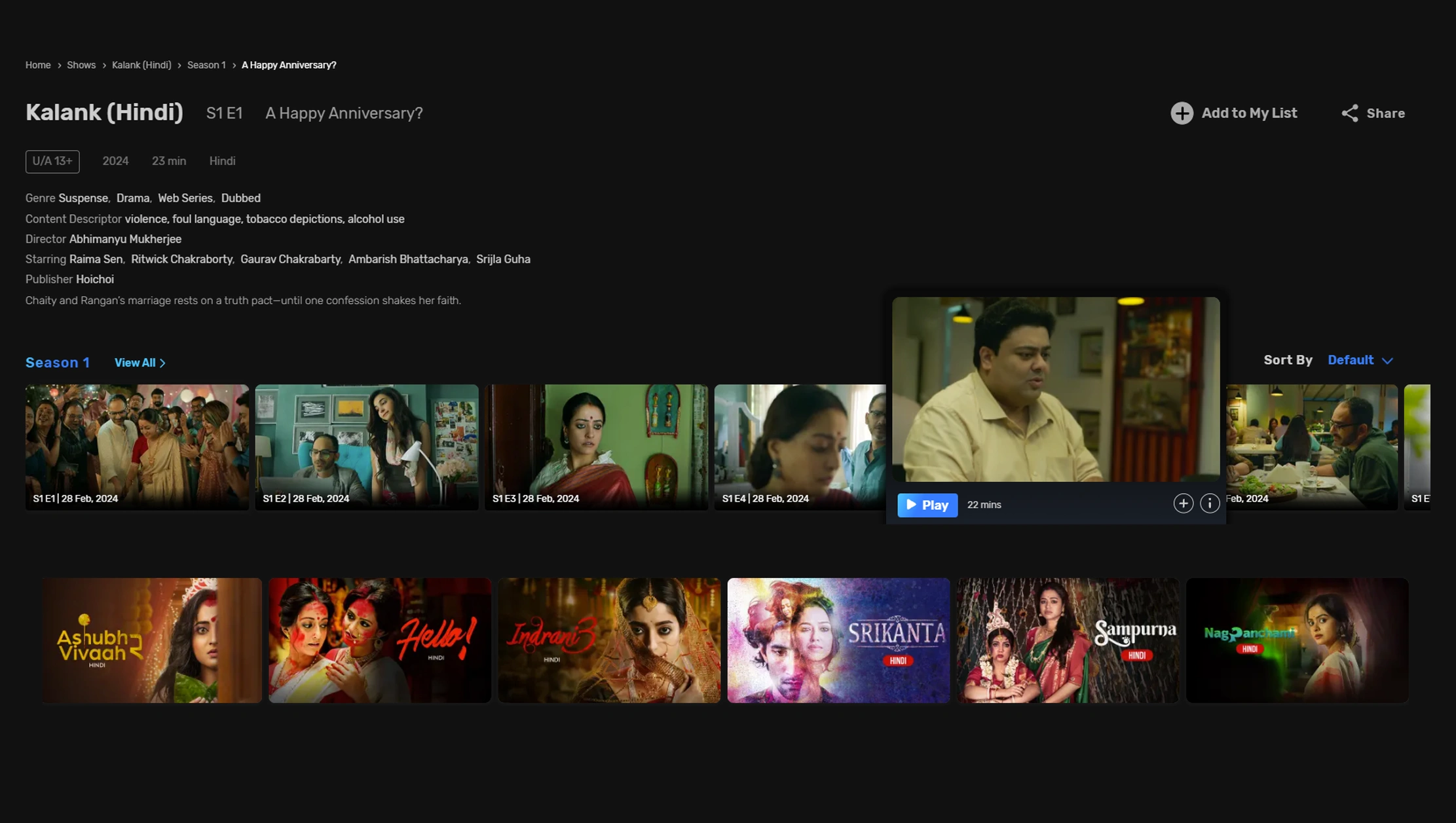Click the '2024' release year text
Screen dimensions: 1456x823
point(115,161)
